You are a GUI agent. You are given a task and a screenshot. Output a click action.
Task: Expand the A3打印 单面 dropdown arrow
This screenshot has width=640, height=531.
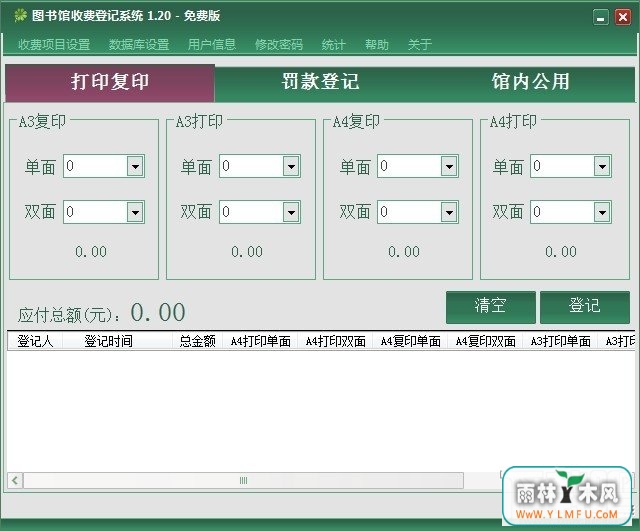tap(291, 166)
